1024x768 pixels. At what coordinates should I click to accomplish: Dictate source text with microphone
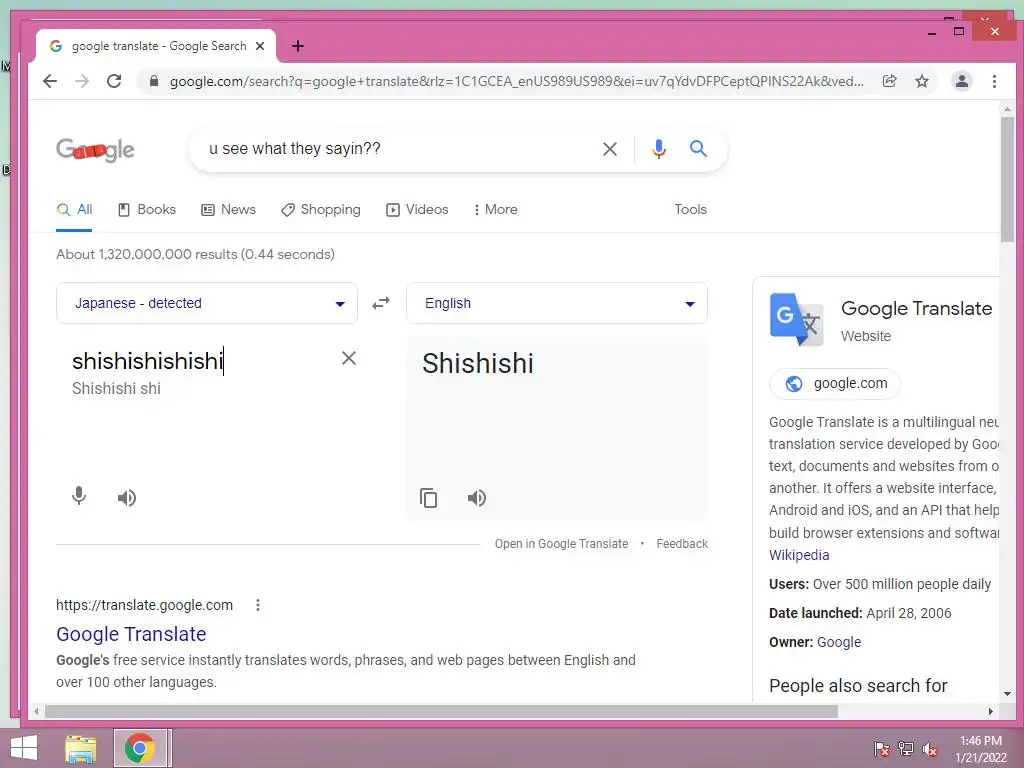pyautogui.click(x=79, y=496)
